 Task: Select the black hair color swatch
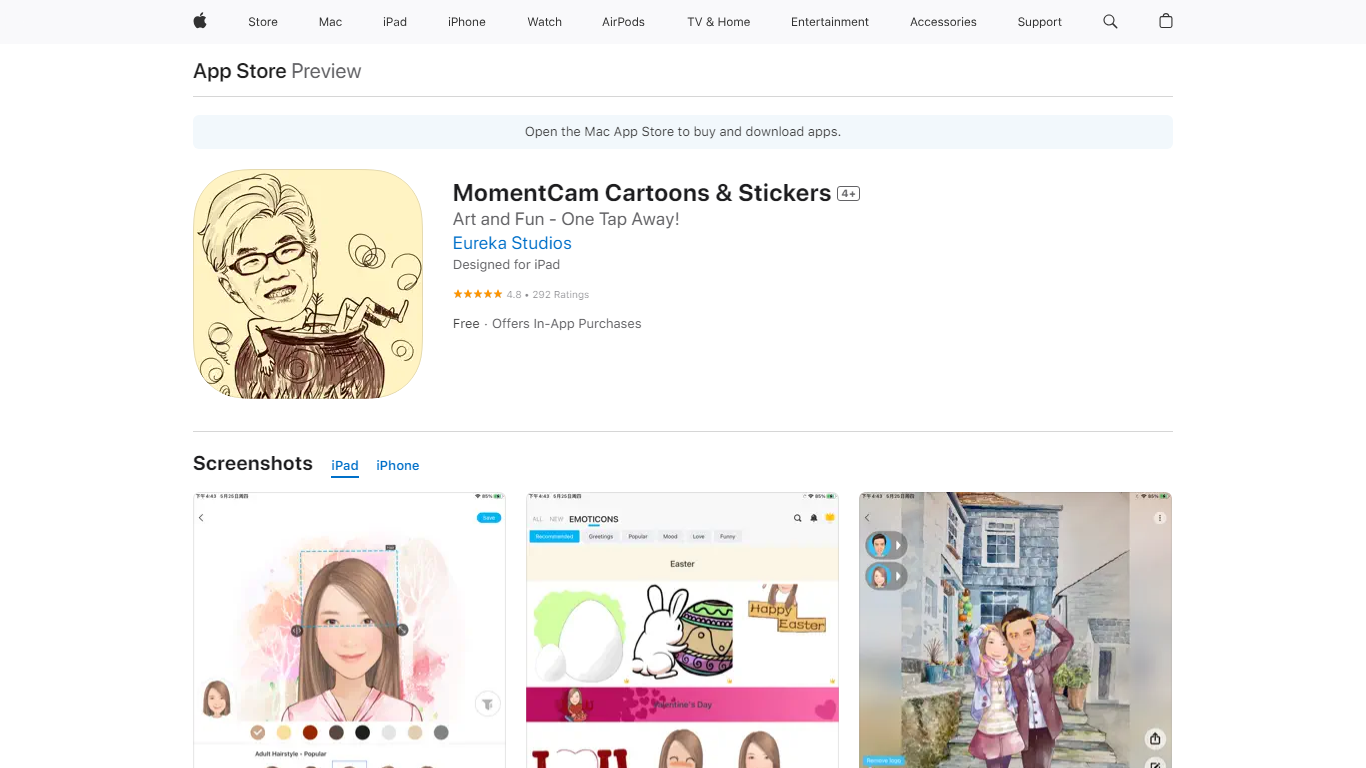(362, 732)
